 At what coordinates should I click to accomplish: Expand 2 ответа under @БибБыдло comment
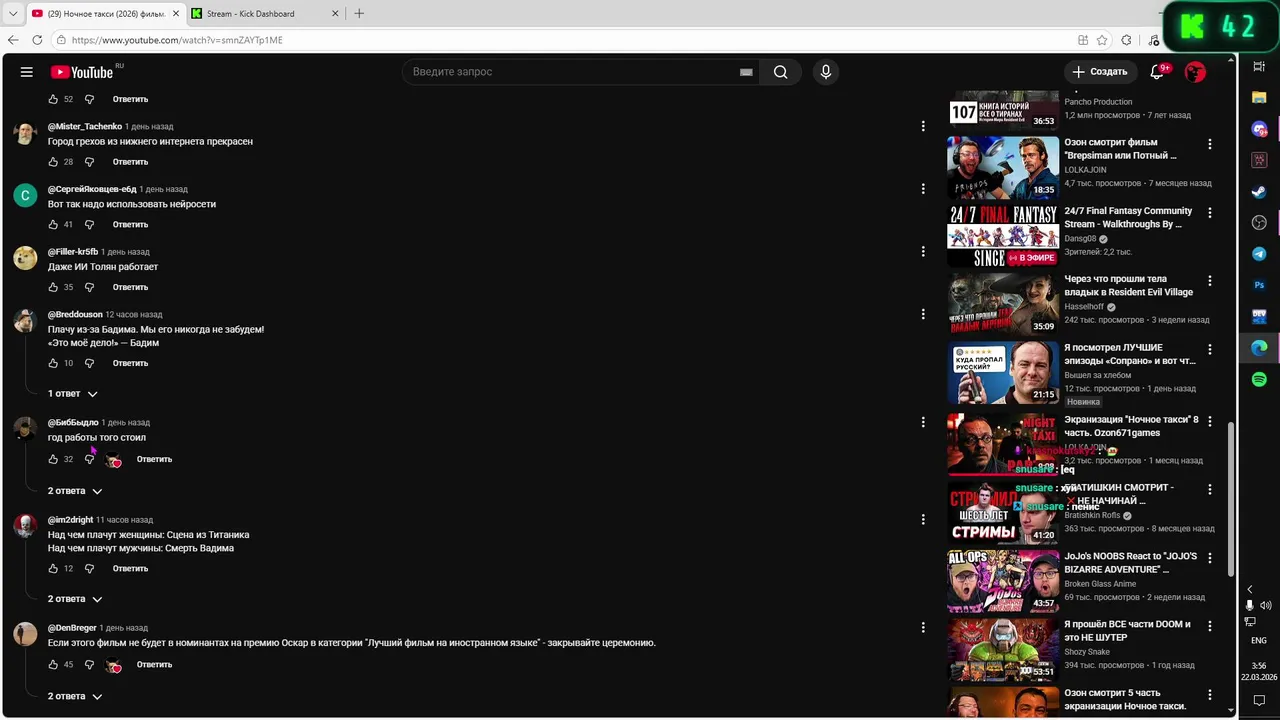coord(75,491)
